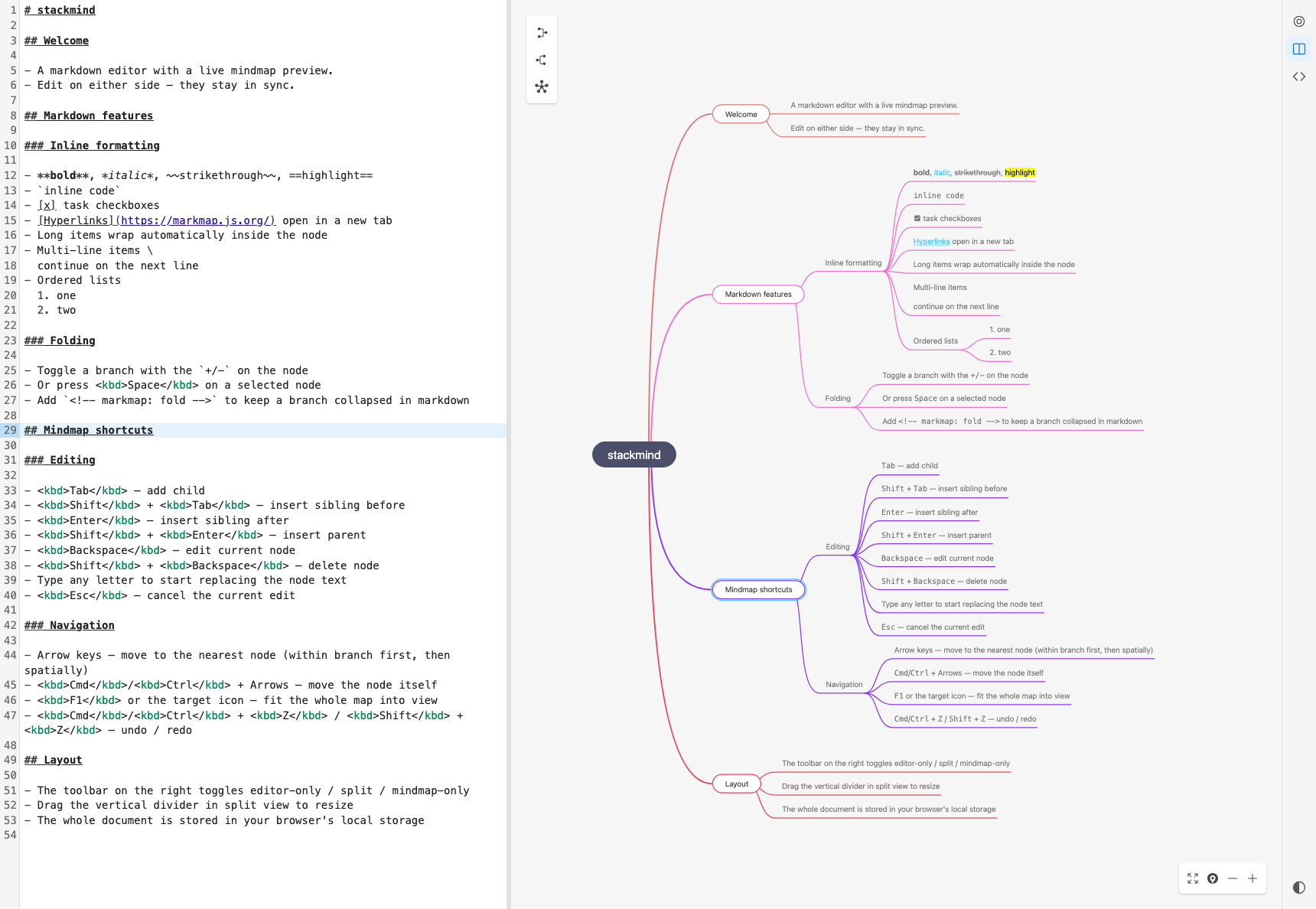Select the Ordered lists node
The height and width of the screenshot is (909, 1316).
click(935, 341)
